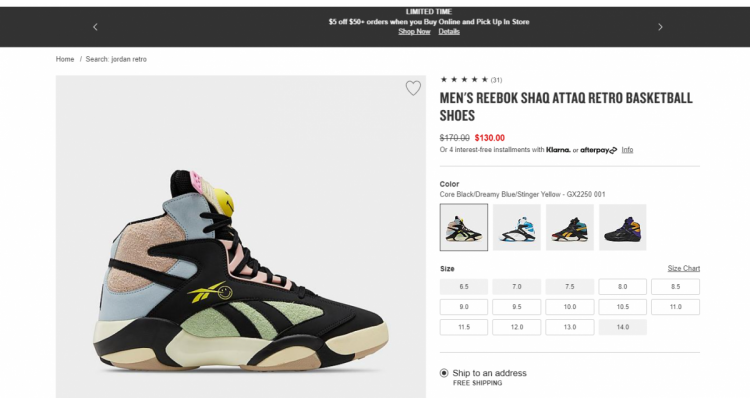Return to jordan retro search breadcrumb
This screenshot has width=750, height=400.
116,59
